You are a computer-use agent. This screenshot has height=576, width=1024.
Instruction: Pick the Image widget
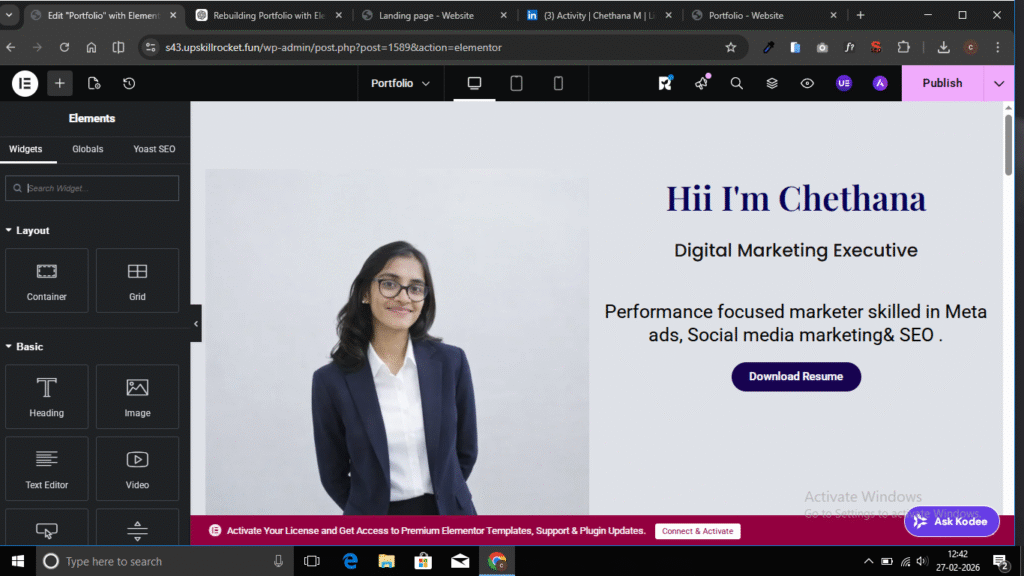[x=137, y=397]
